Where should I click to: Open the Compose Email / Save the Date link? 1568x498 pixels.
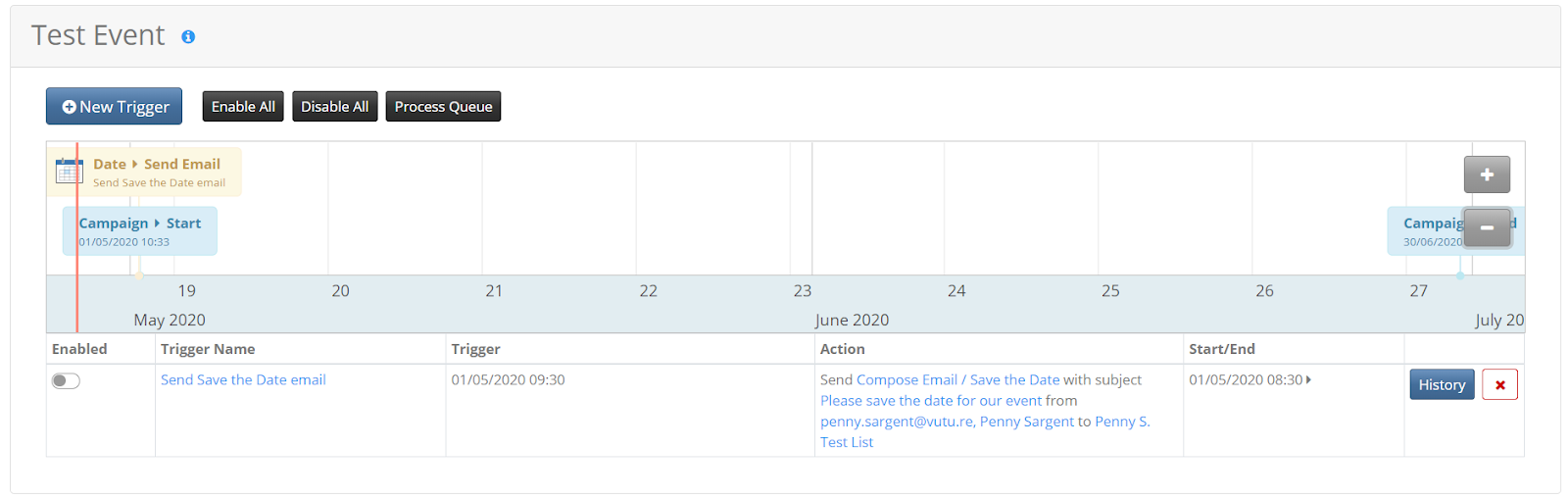click(957, 380)
